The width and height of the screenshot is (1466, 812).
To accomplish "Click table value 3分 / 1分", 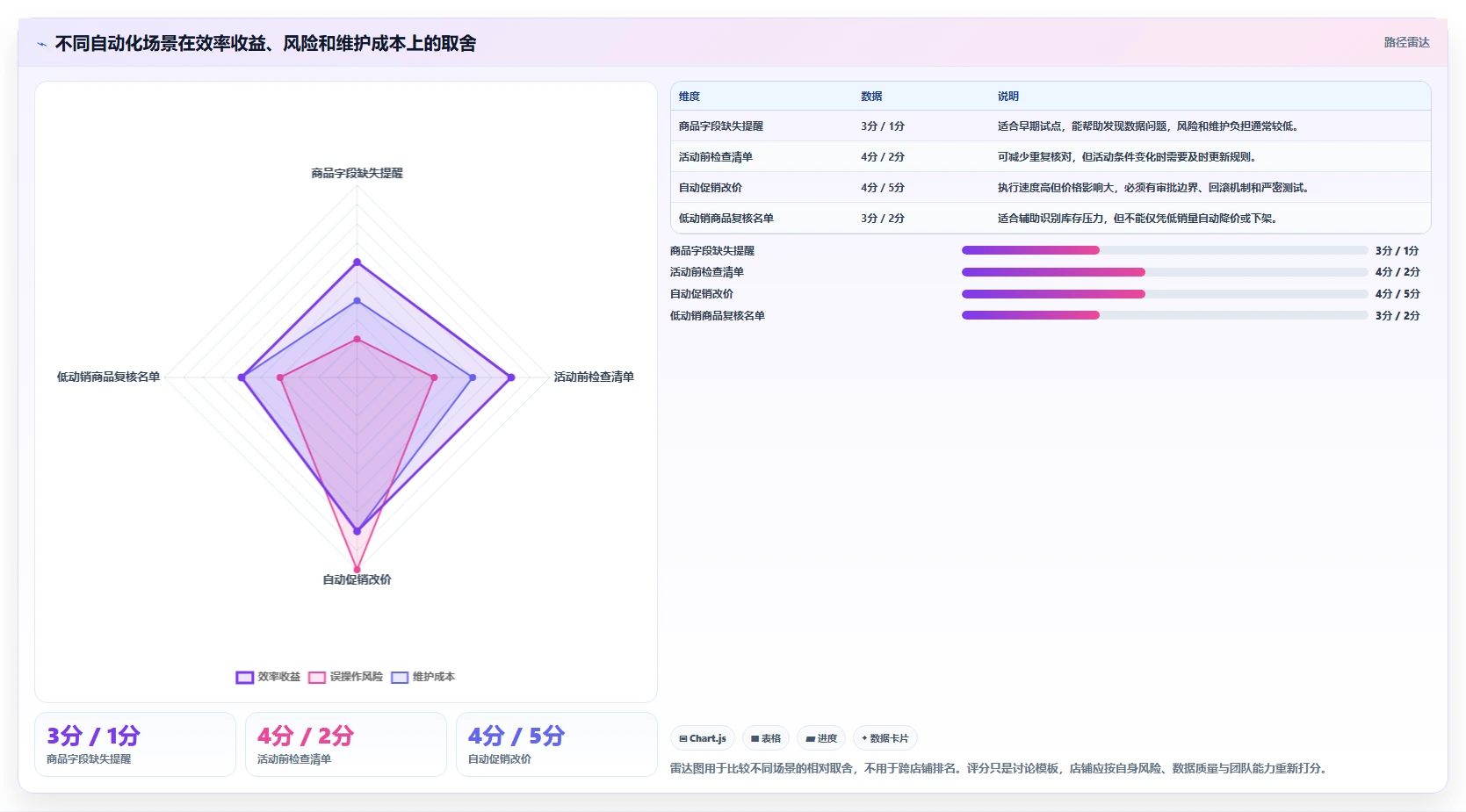I will point(883,126).
